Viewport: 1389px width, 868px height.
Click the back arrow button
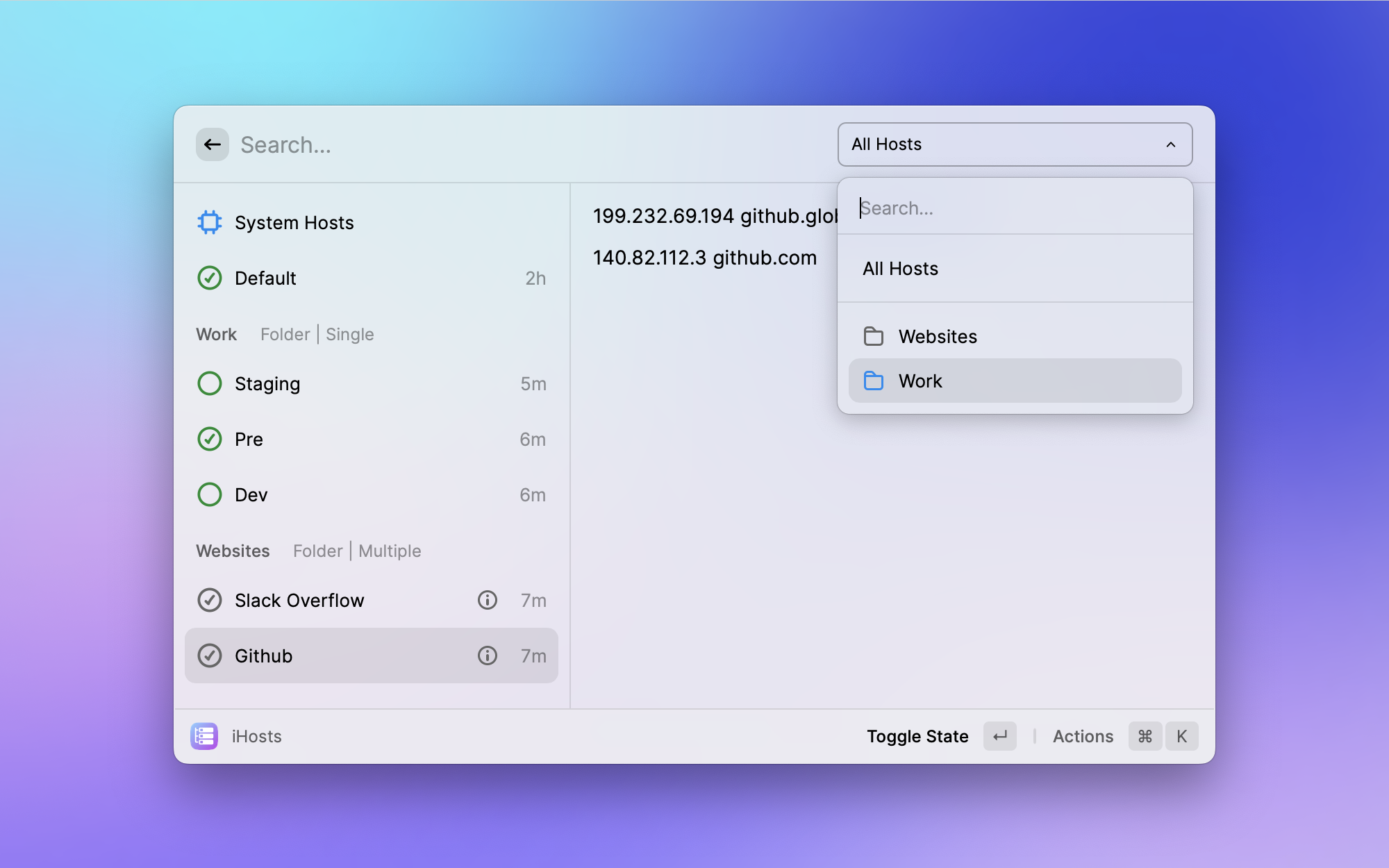(x=212, y=144)
